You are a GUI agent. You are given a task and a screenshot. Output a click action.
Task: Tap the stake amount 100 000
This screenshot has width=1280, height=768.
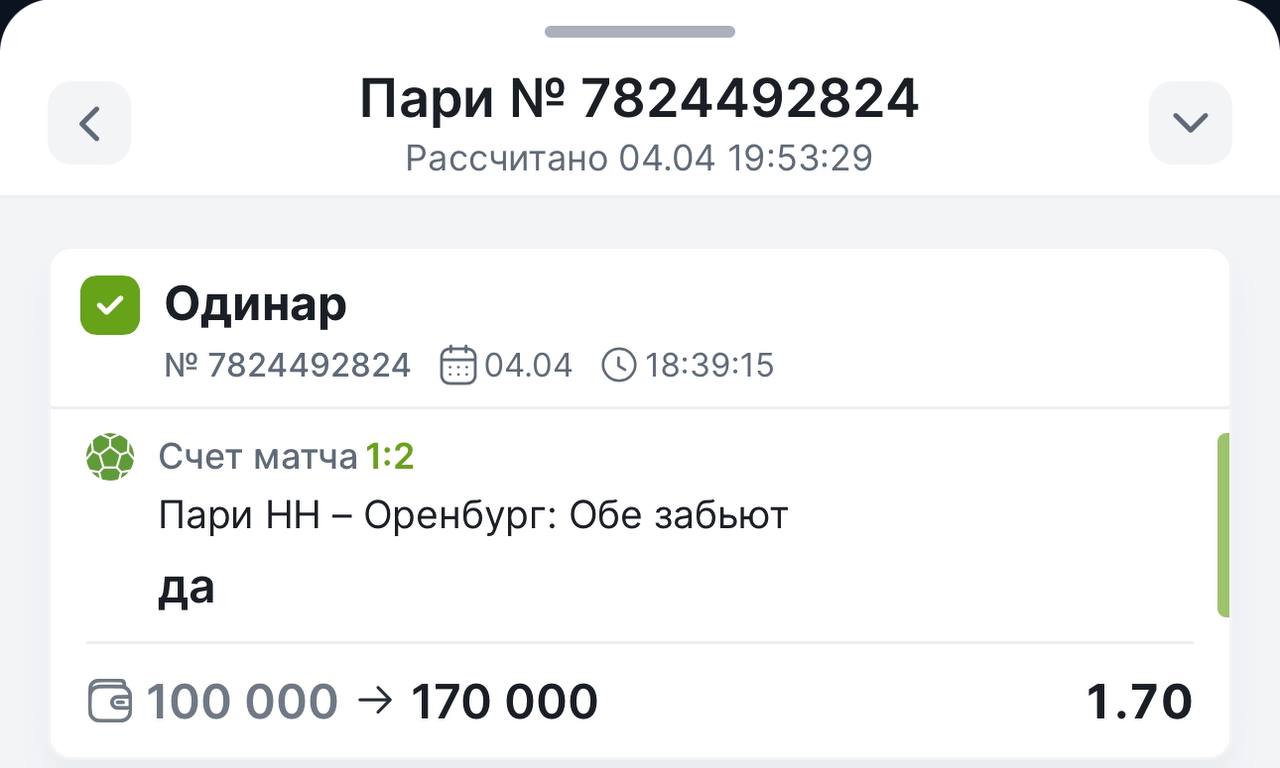pyautogui.click(x=243, y=701)
